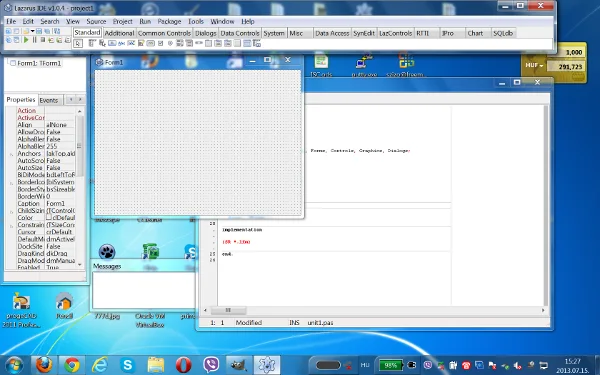The height and width of the screenshot is (375, 600).
Task: Switch to the Events tab in Object Inspector
Action: coord(49,100)
